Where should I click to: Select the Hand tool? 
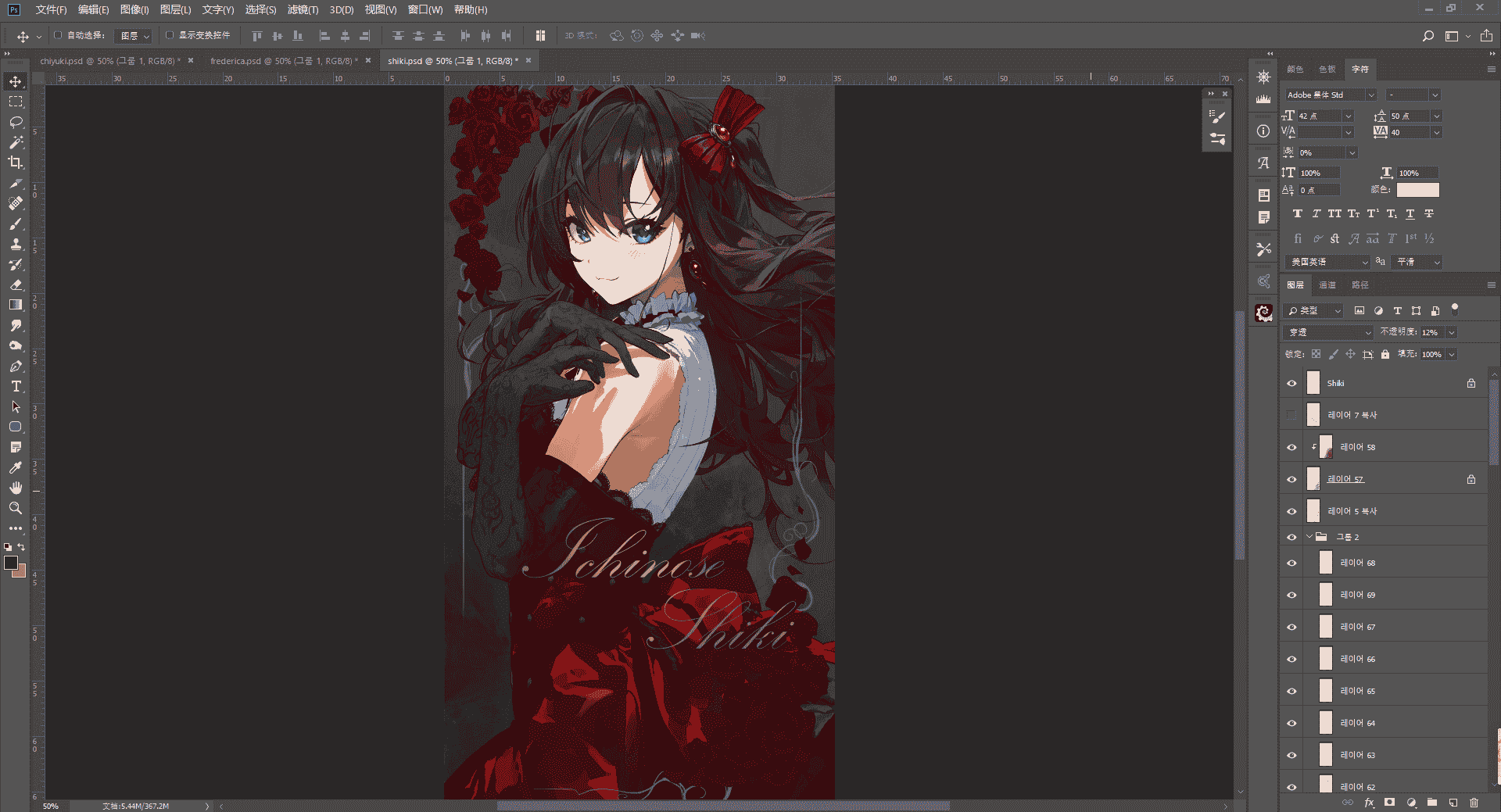(16, 488)
